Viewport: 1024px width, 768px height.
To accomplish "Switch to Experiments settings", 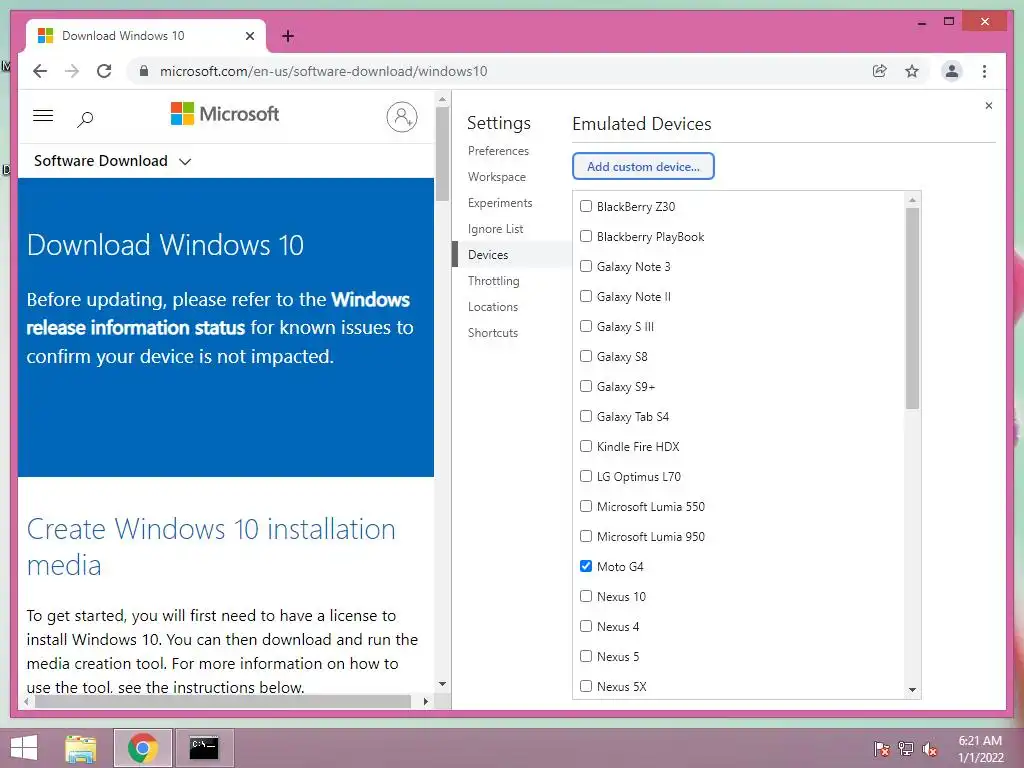I will point(500,203).
